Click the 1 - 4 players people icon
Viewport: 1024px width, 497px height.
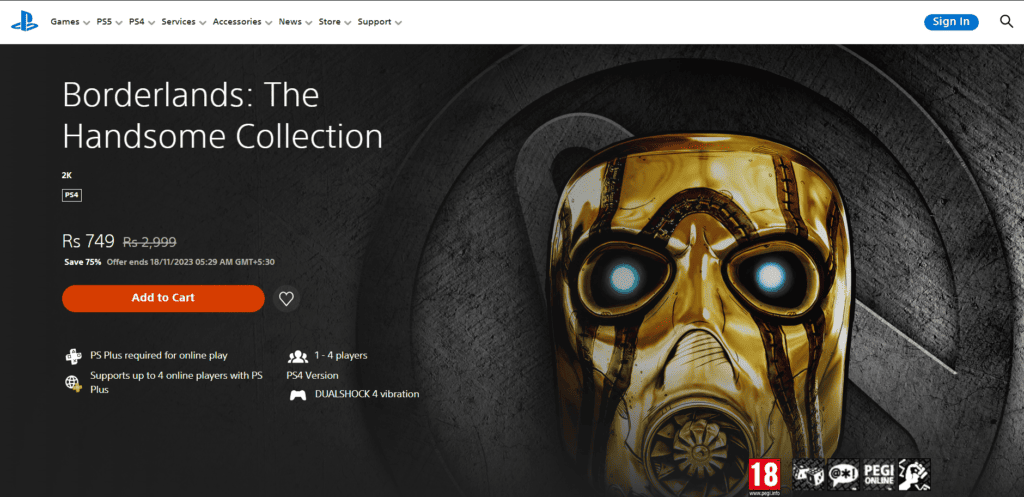coord(297,357)
